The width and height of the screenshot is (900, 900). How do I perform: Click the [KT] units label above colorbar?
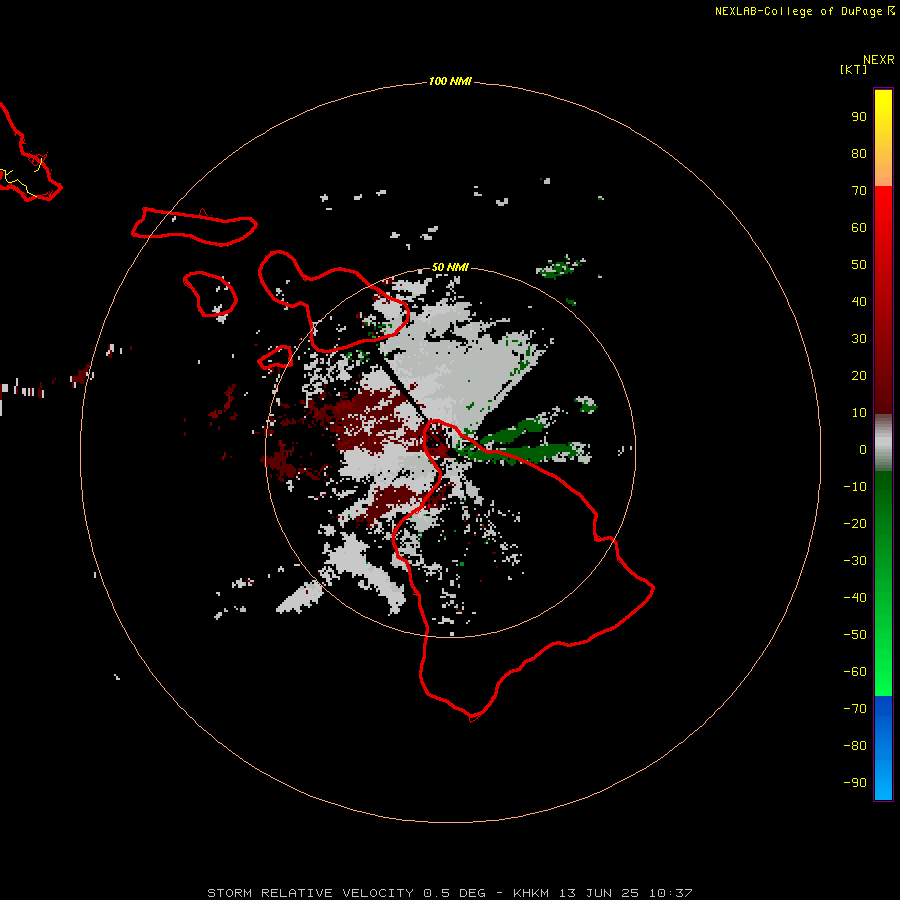[x=853, y=69]
